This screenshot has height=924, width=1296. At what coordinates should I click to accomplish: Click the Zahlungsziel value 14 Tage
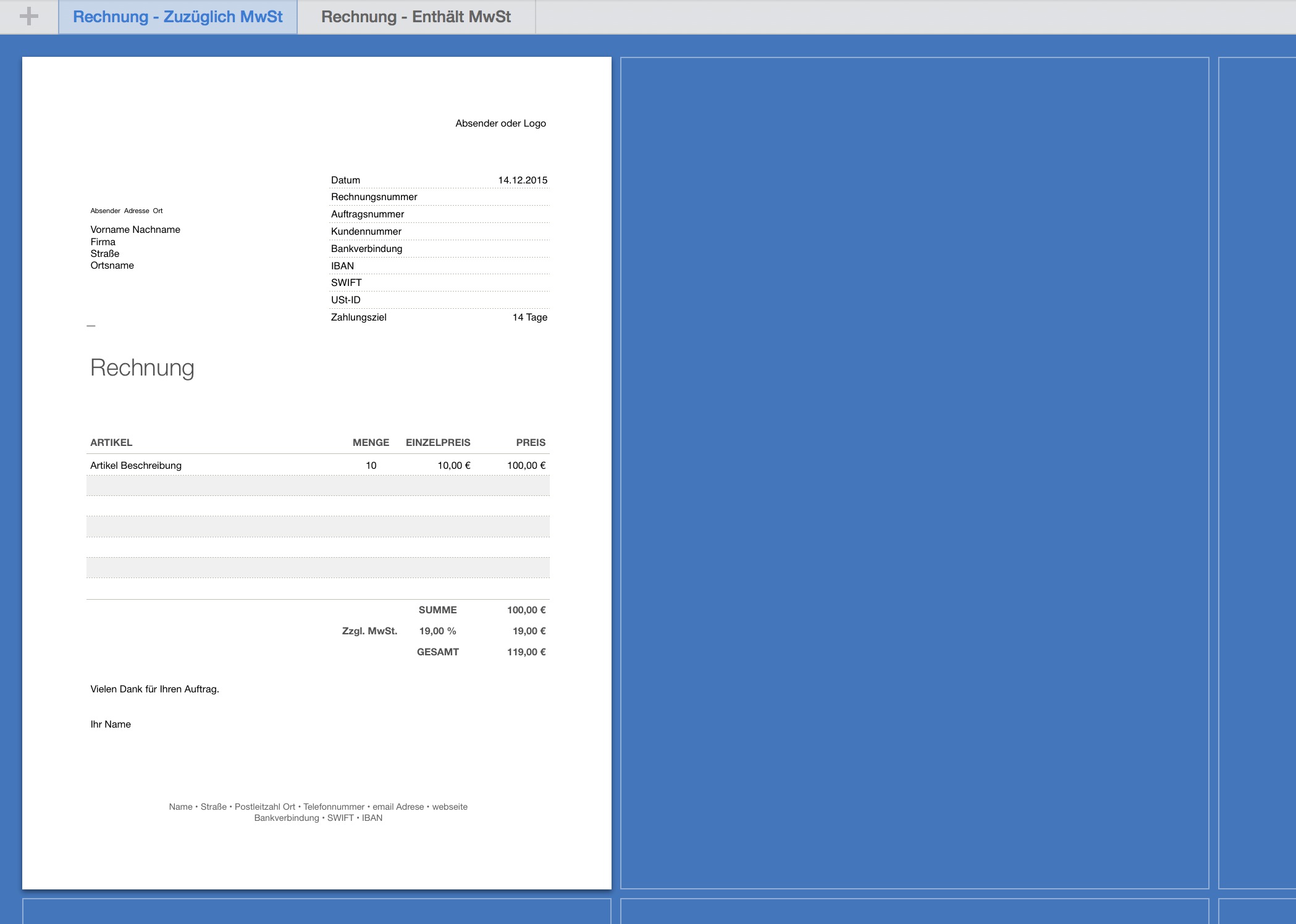click(529, 317)
